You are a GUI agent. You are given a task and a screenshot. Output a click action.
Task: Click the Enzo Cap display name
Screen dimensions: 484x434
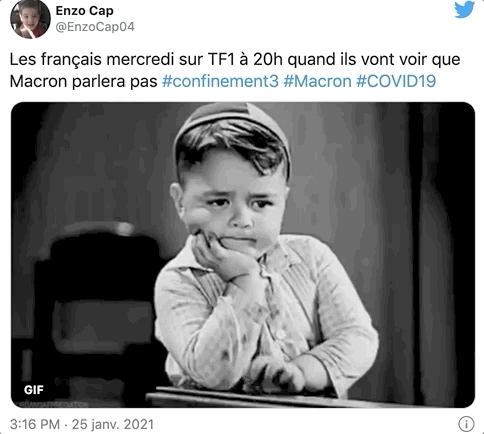(84, 11)
